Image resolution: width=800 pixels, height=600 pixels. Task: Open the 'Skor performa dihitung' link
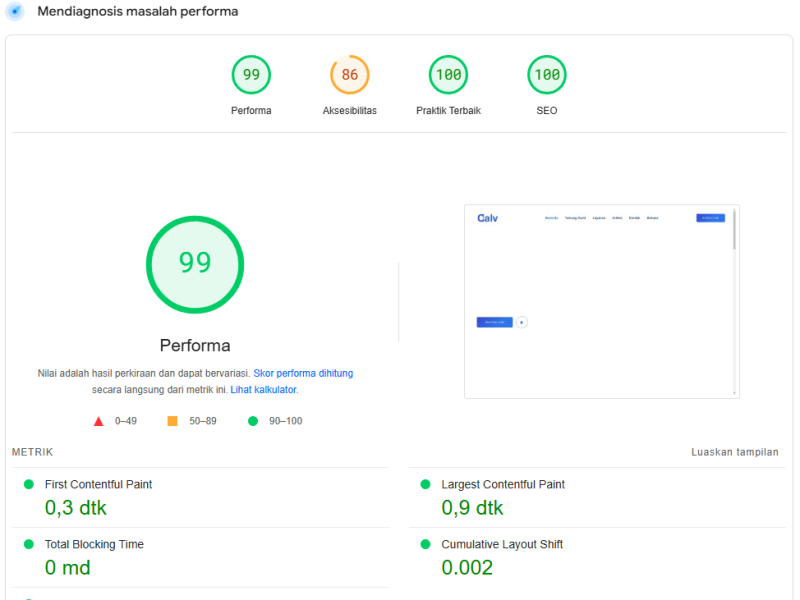(303, 373)
